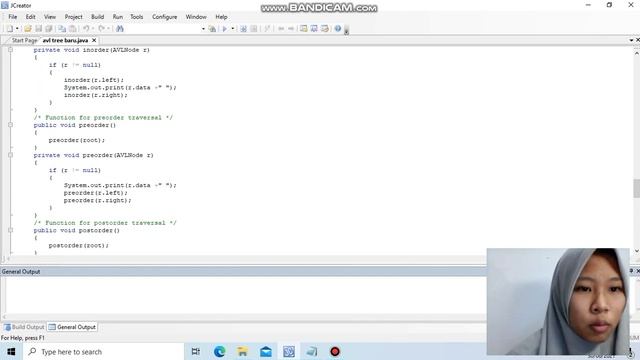Viewport: 640px width, 360px height.
Task: Click the Build project toolbar icon
Action: click(x=243, y=29)
